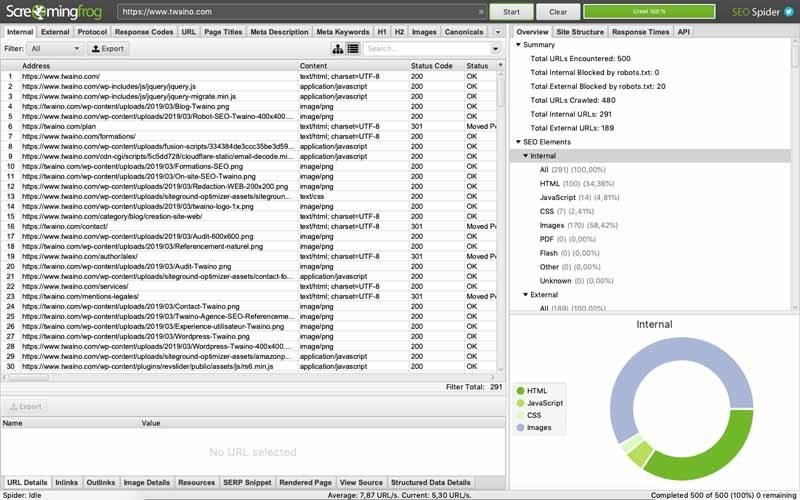Open the Outlinks bottom tab
Screen dimensions: 800x500
coord(101,482)
